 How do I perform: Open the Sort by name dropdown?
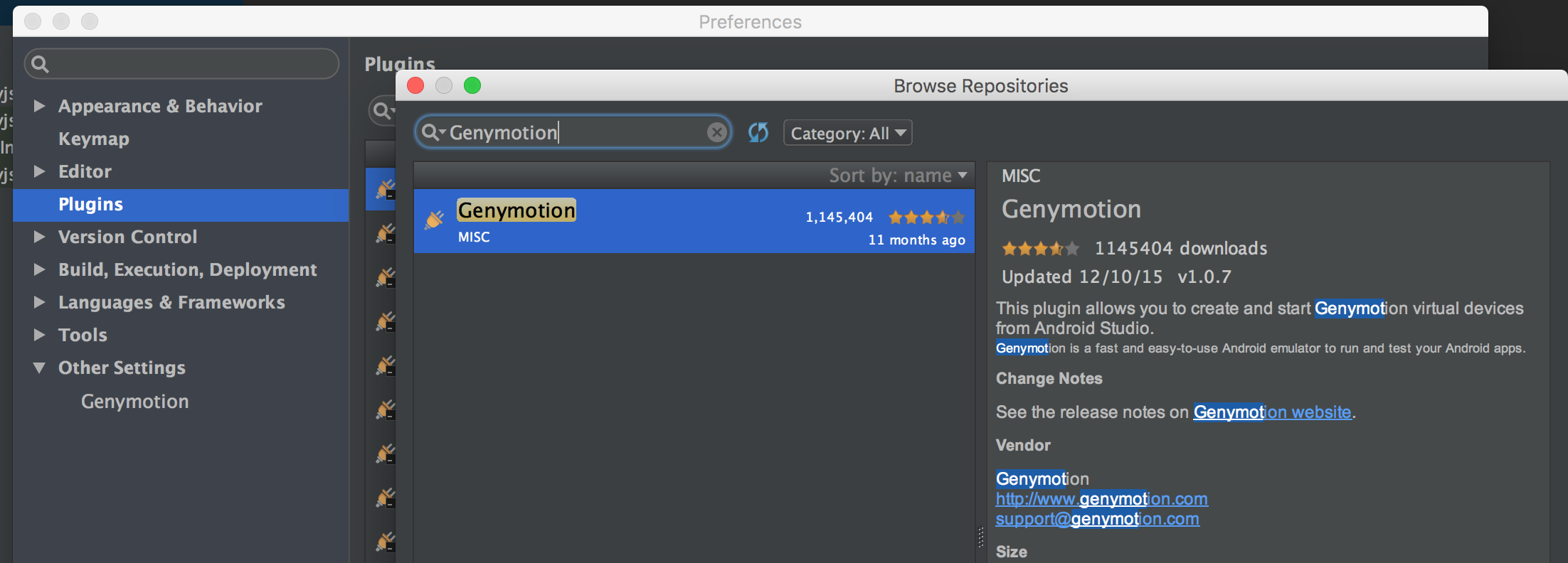[x=898, y=176]
